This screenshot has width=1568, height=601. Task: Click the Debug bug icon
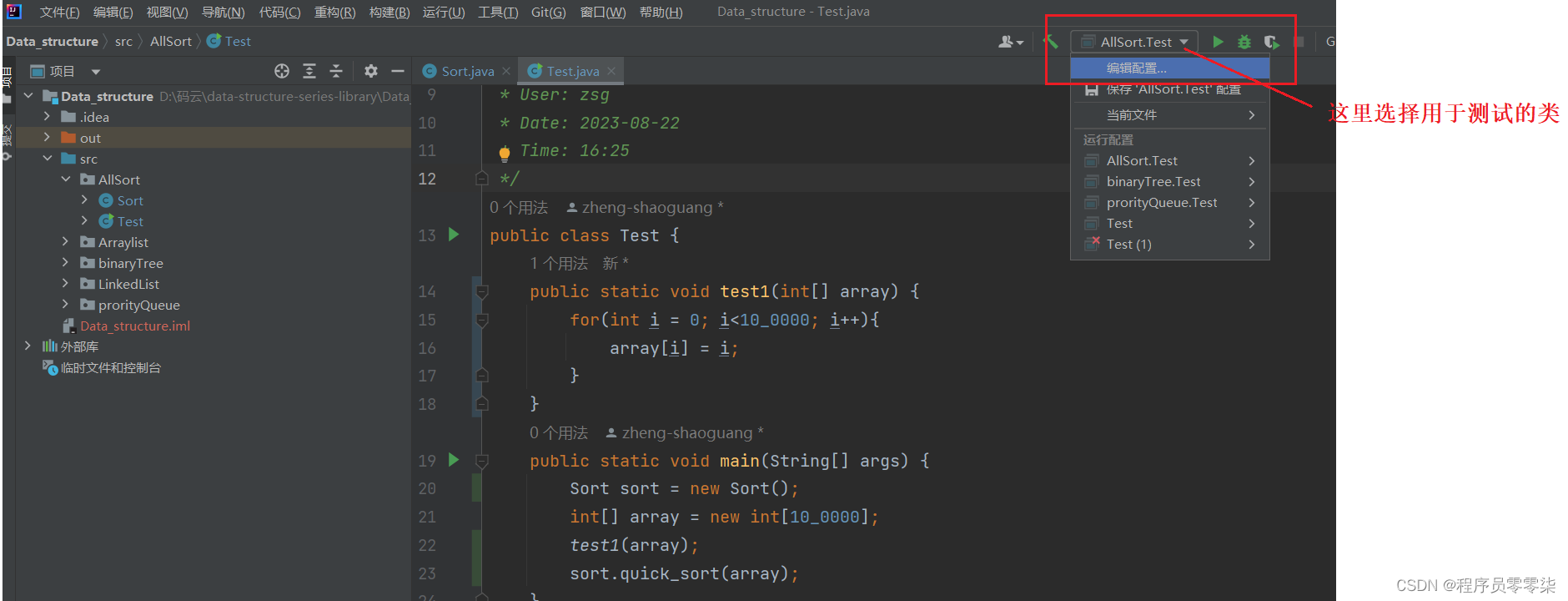[1244, 42]
